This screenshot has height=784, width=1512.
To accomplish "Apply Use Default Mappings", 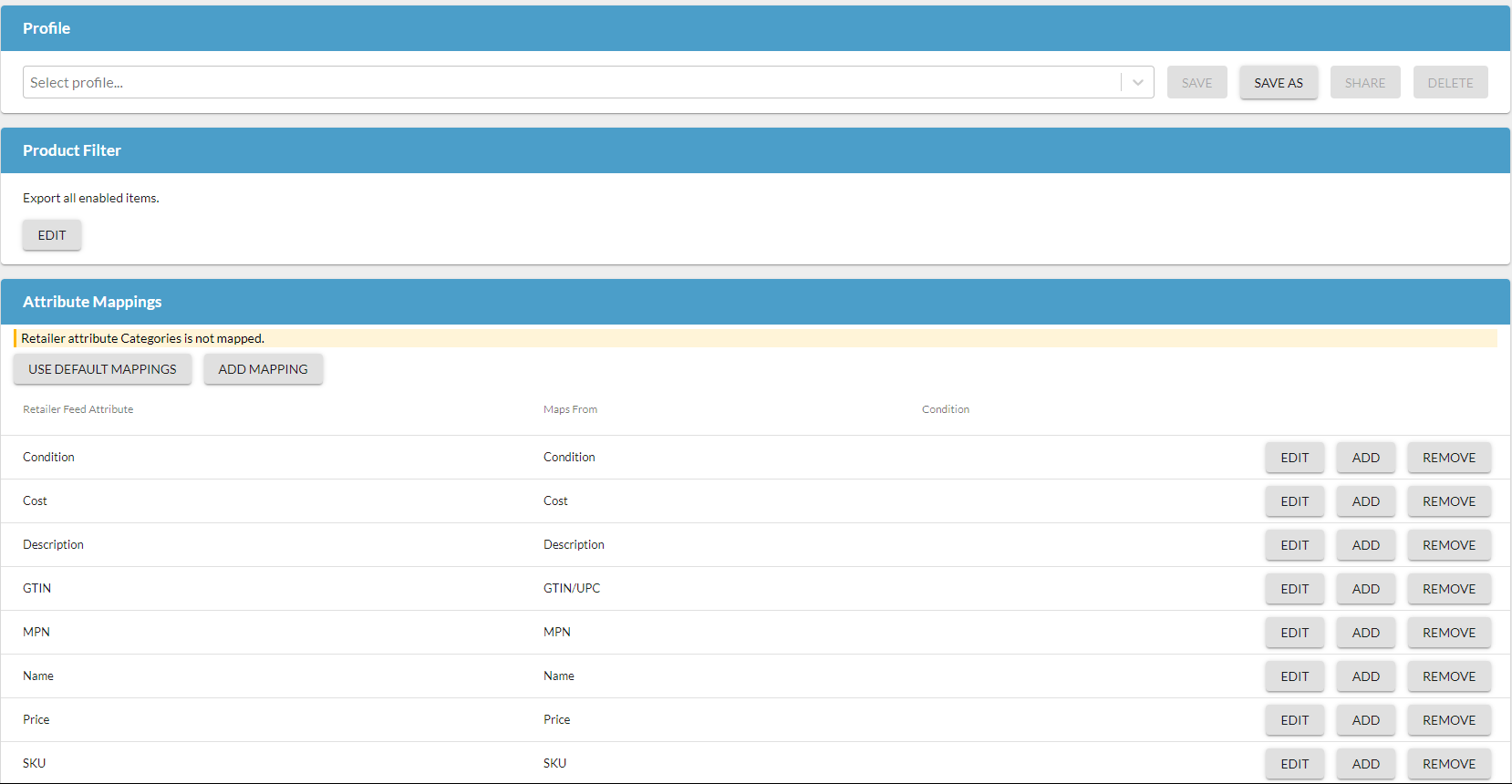I will [102, 369].
